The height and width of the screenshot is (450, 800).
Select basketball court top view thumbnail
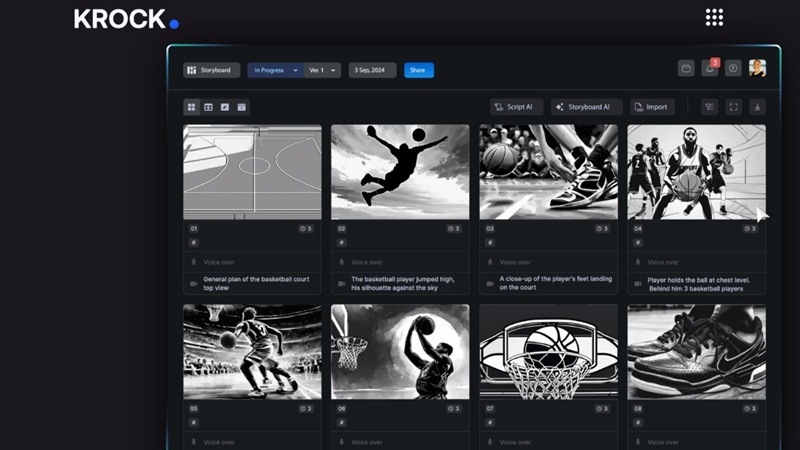tap(253, 172)
